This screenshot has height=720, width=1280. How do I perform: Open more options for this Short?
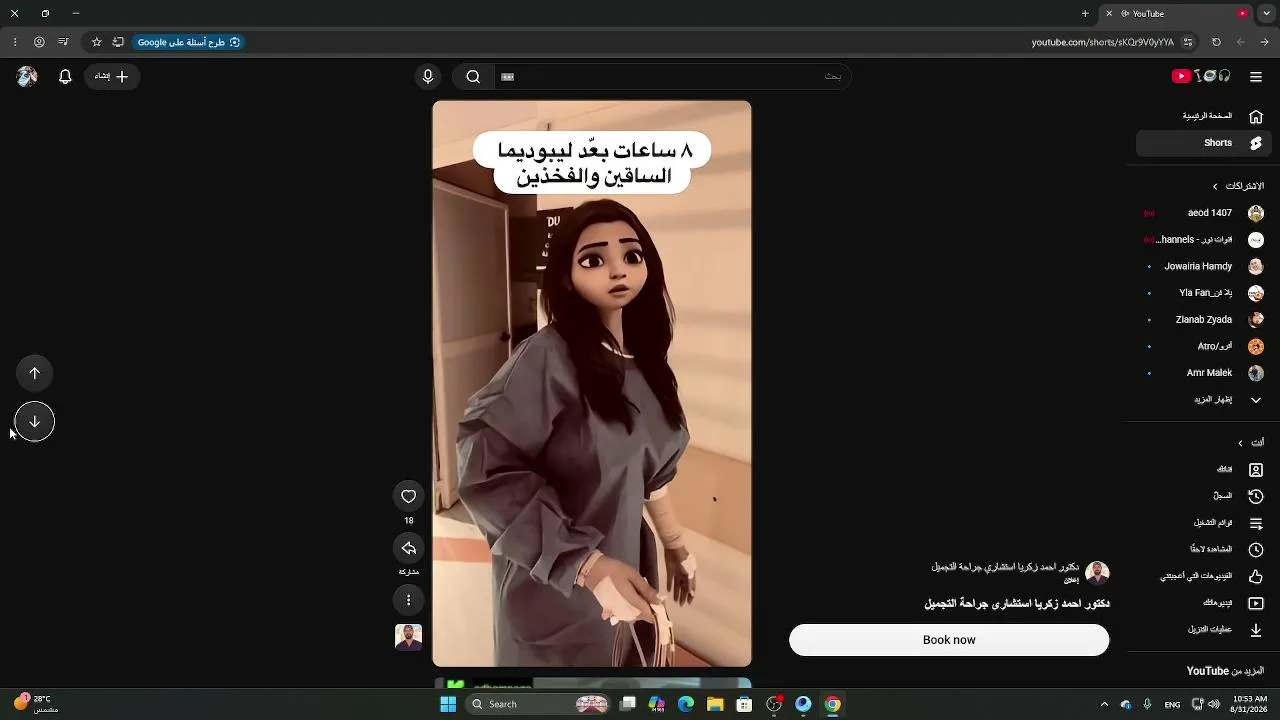pos(408,600)
